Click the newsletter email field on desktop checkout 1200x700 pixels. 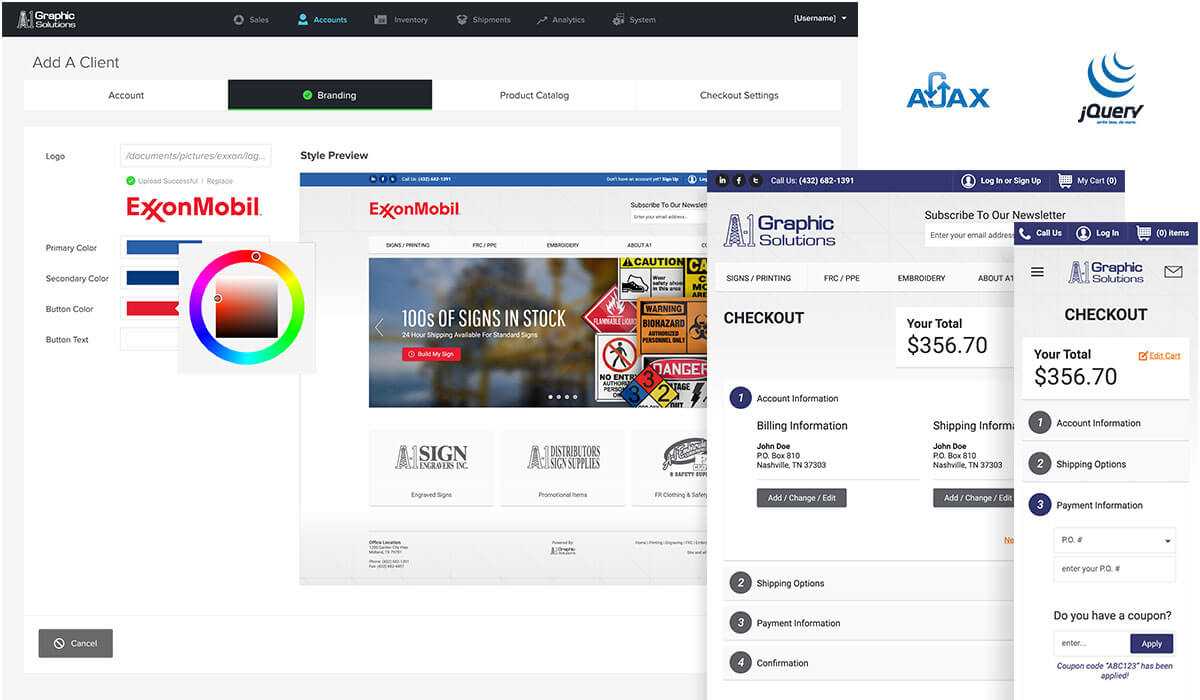pos(970,235)
